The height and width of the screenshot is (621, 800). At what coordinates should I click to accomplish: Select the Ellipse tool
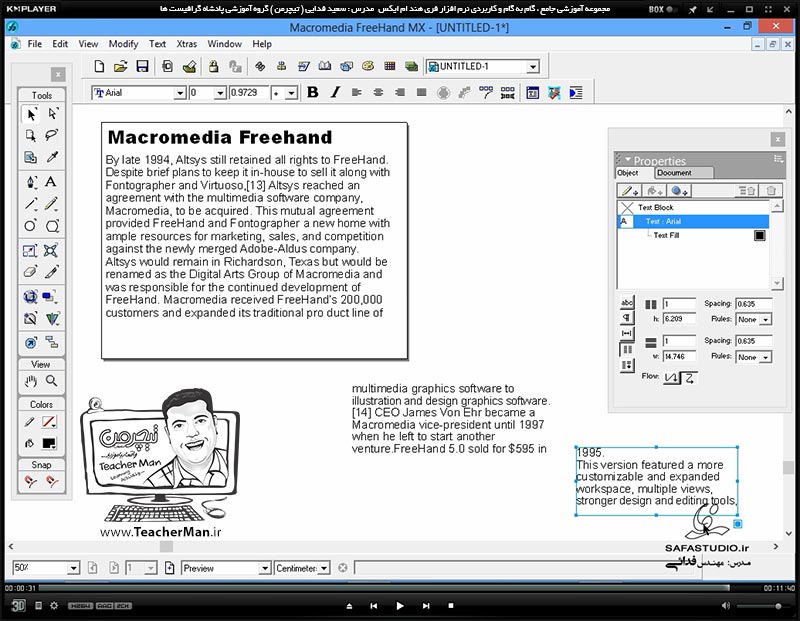tap(31, 226)
